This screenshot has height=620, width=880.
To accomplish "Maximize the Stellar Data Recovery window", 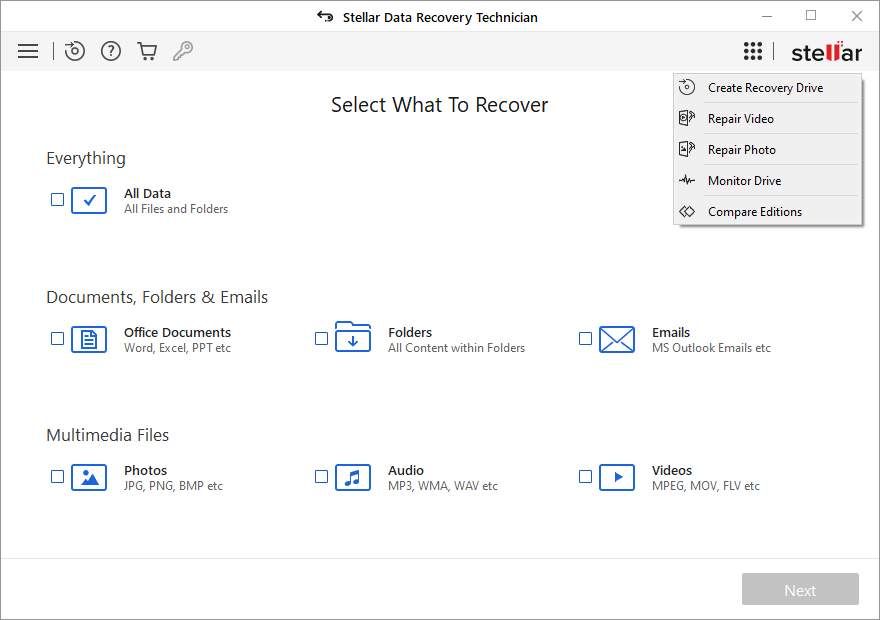I will coord(811,16).
